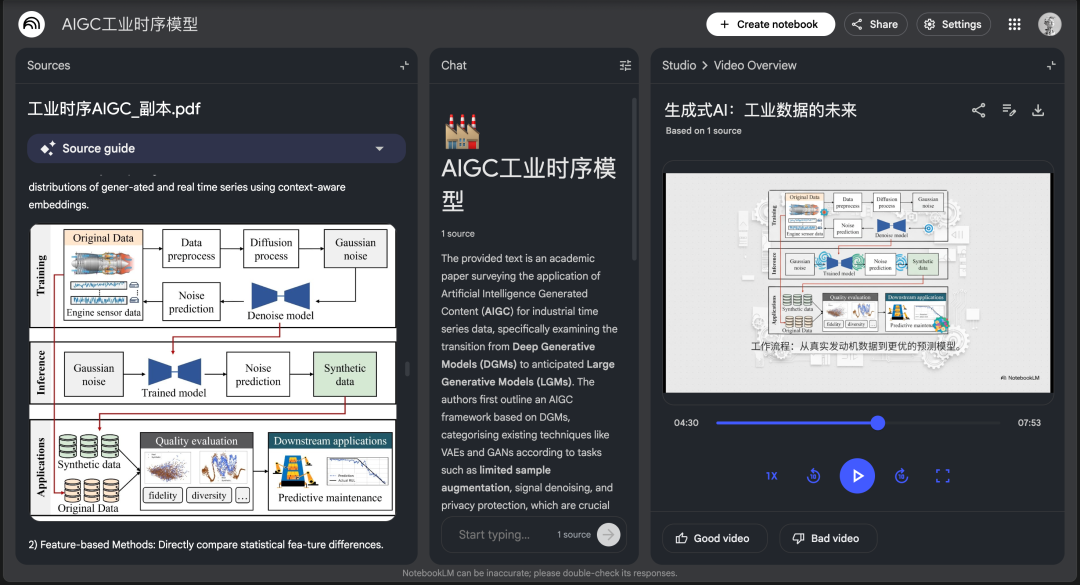
Task: Give feedback with Good video button
Action: (714, 538)
